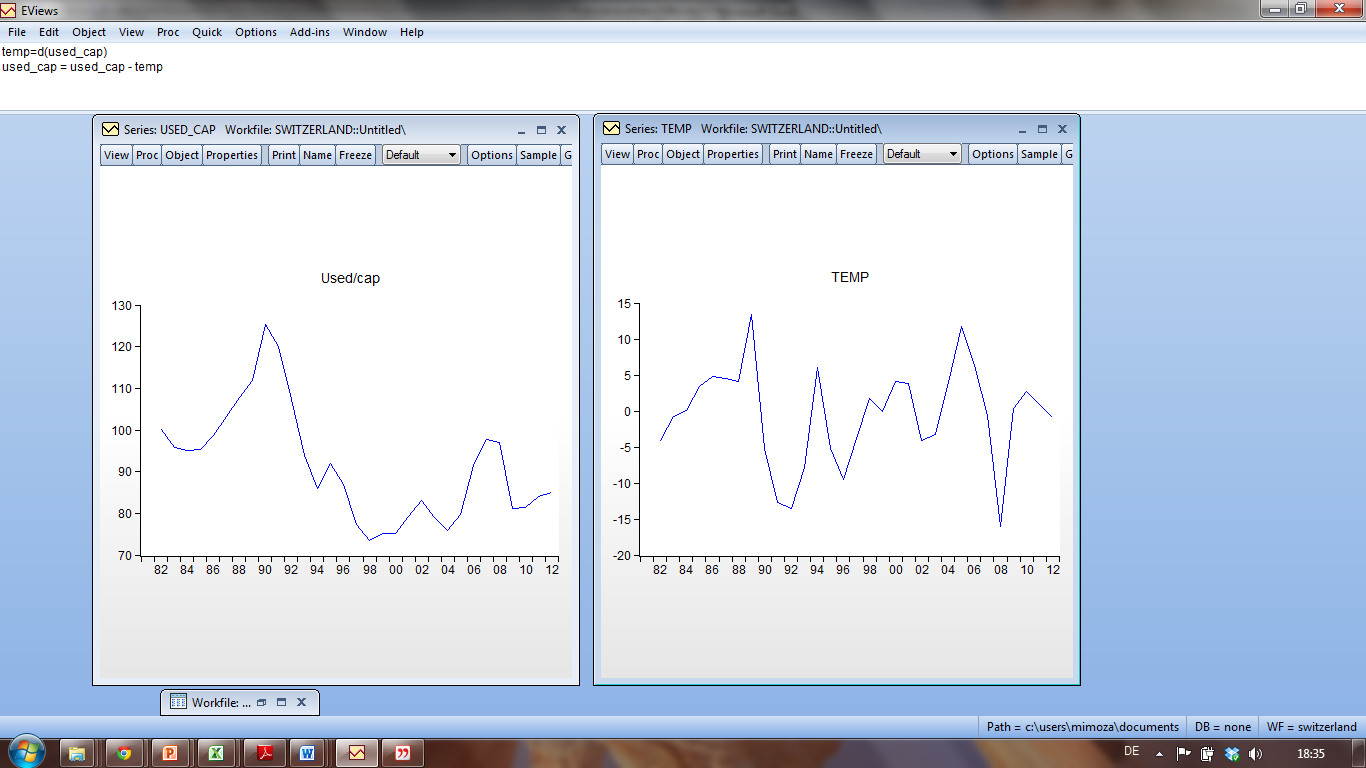Freeze the USED_CAP series graph
Image resolution: width=1366 pixels, height=768 pixels.
coord(355,154)
